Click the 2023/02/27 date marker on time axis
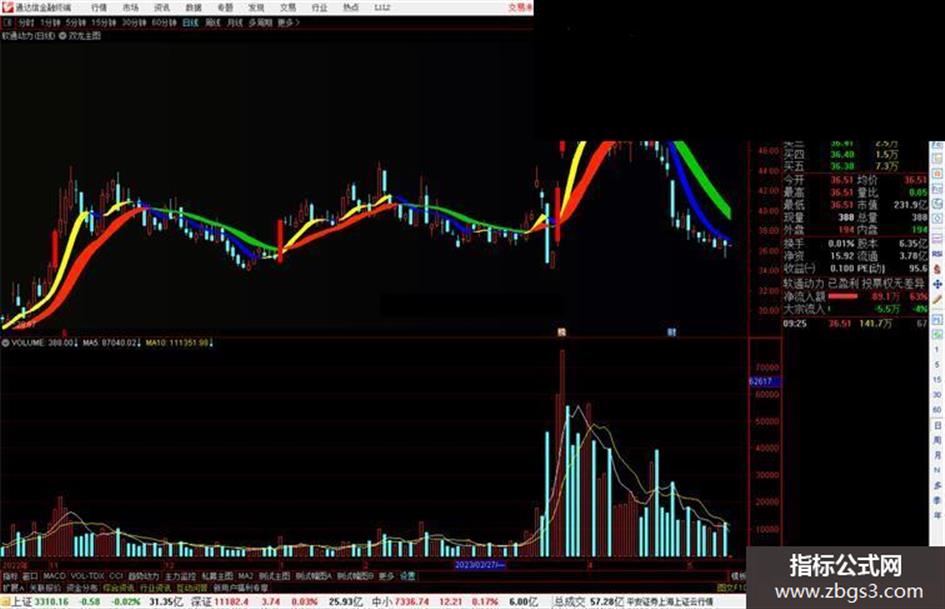Viewport: 945px width, 609px height. (x=479, y=565)
